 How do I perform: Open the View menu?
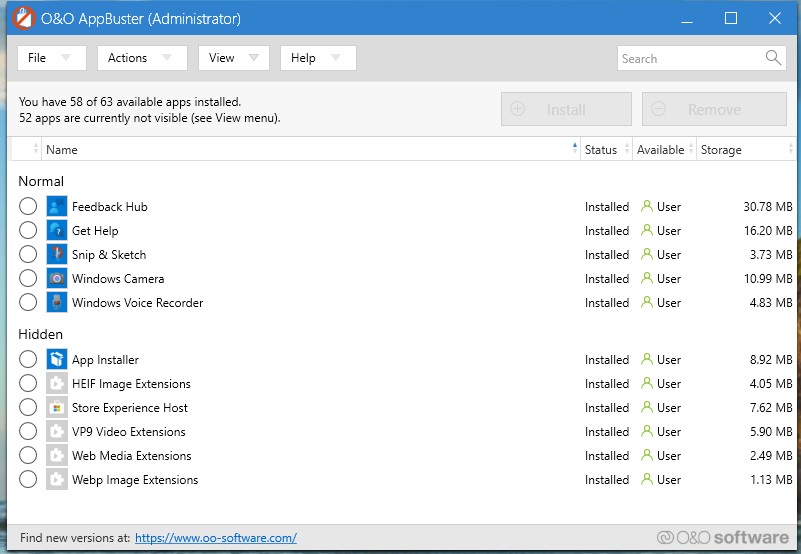233,58
